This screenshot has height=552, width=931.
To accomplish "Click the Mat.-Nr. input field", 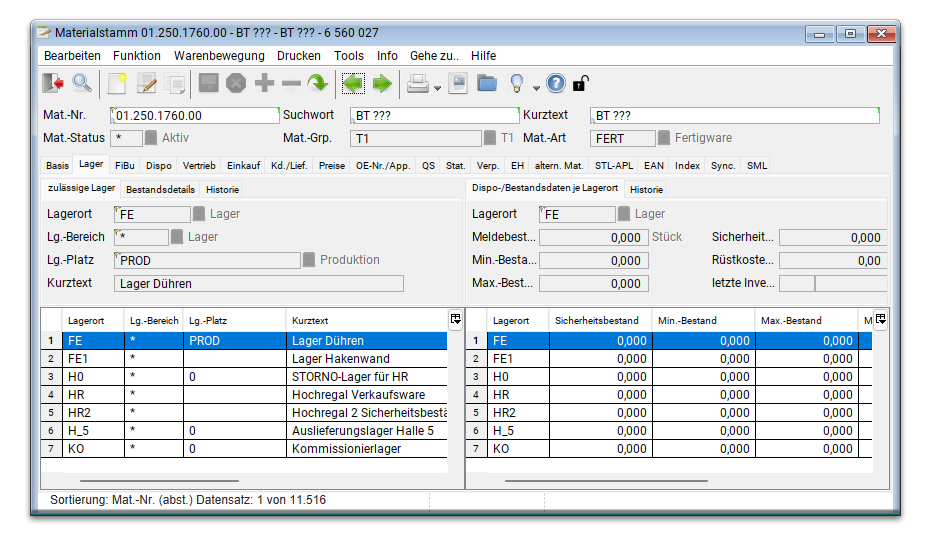I will (195, 115).
